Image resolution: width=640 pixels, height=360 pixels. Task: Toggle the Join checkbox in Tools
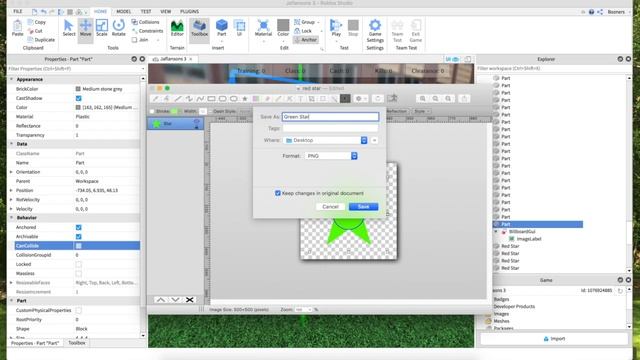(134, 40)
